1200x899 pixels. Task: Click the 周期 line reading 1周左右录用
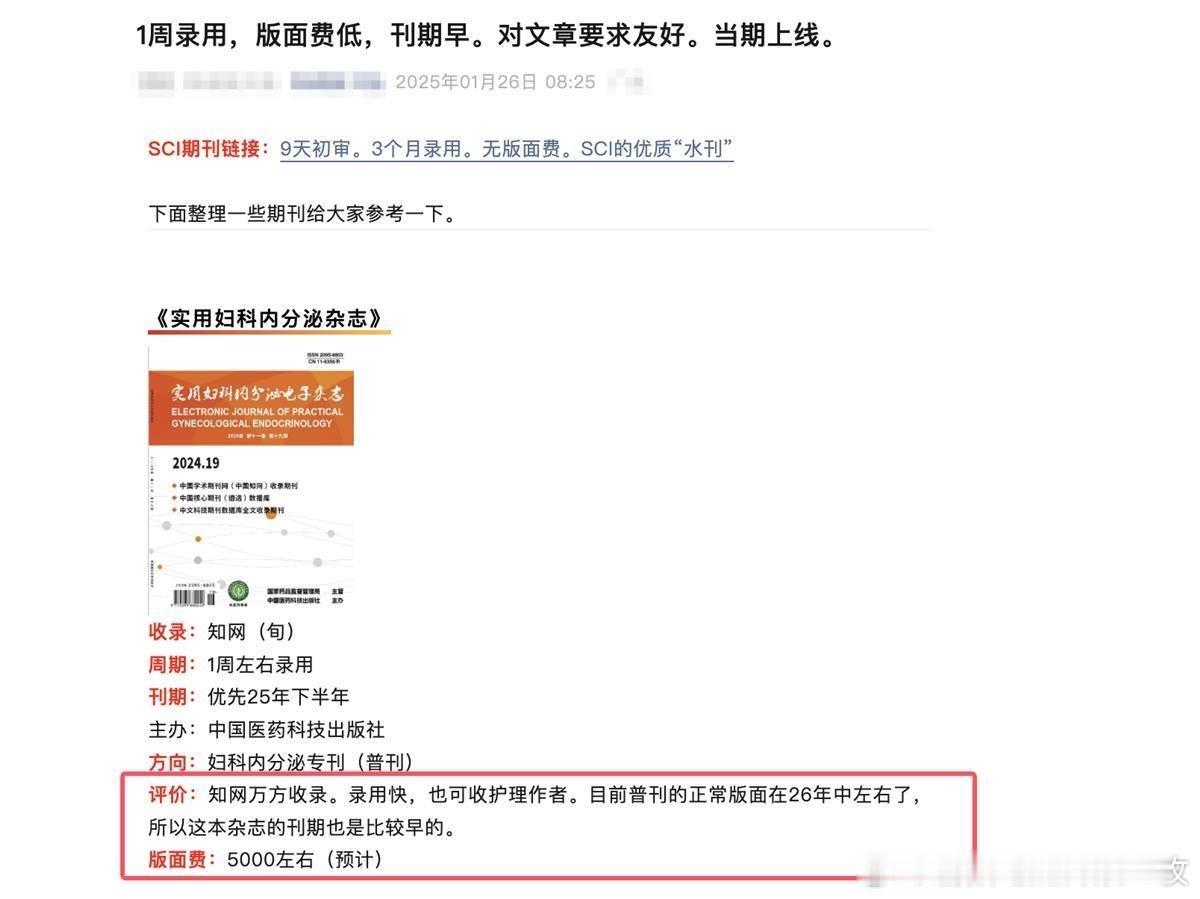(231, 664)
